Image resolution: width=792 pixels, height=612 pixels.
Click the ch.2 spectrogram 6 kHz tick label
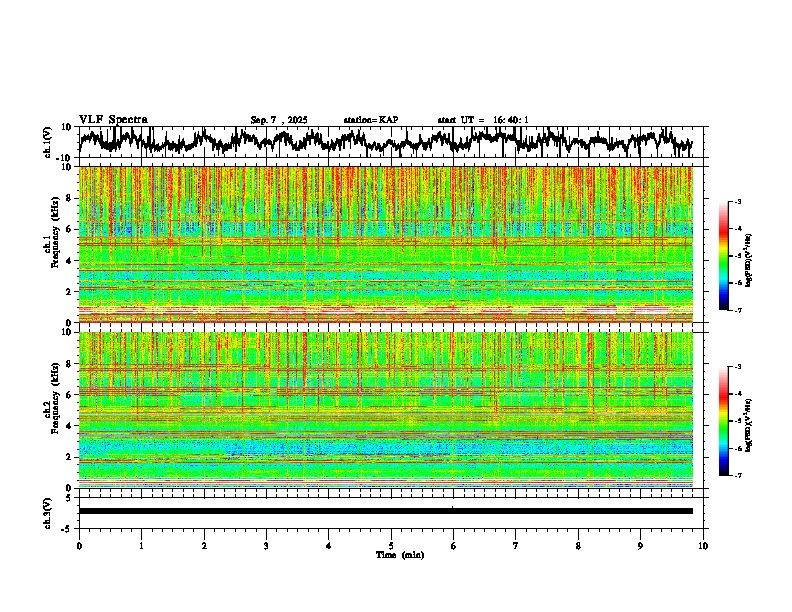pos(70,395)
